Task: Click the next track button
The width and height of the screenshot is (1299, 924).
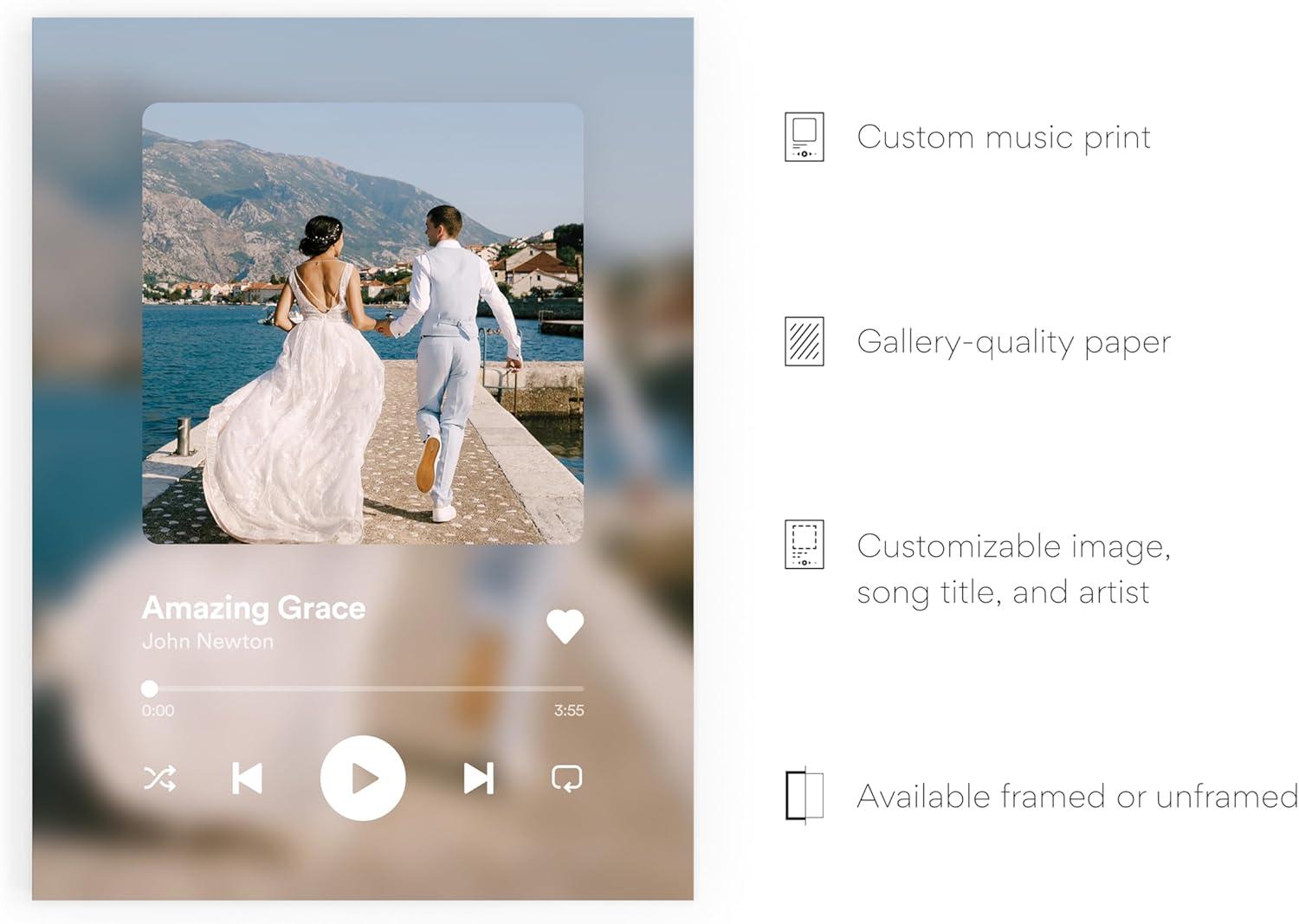Action: [479, 779]
